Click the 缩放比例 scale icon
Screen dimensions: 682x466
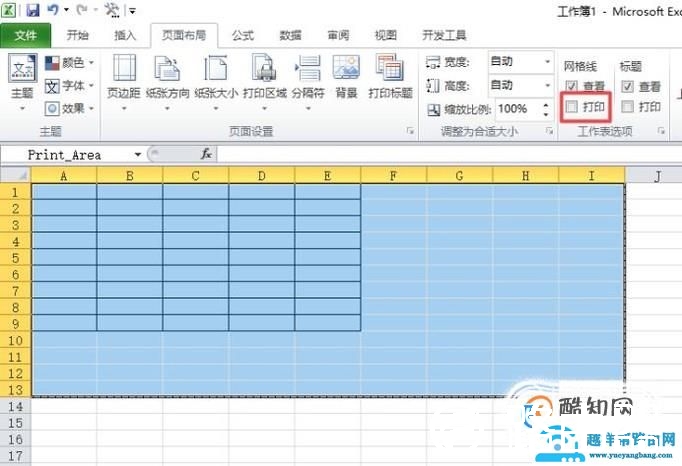(434, 110)
